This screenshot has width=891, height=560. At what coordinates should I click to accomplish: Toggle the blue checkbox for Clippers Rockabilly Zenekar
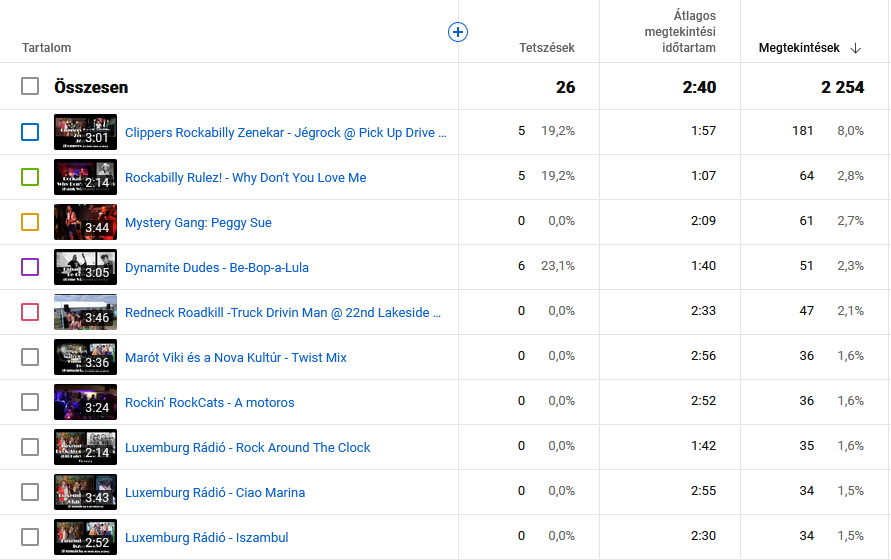pos(30,132)
